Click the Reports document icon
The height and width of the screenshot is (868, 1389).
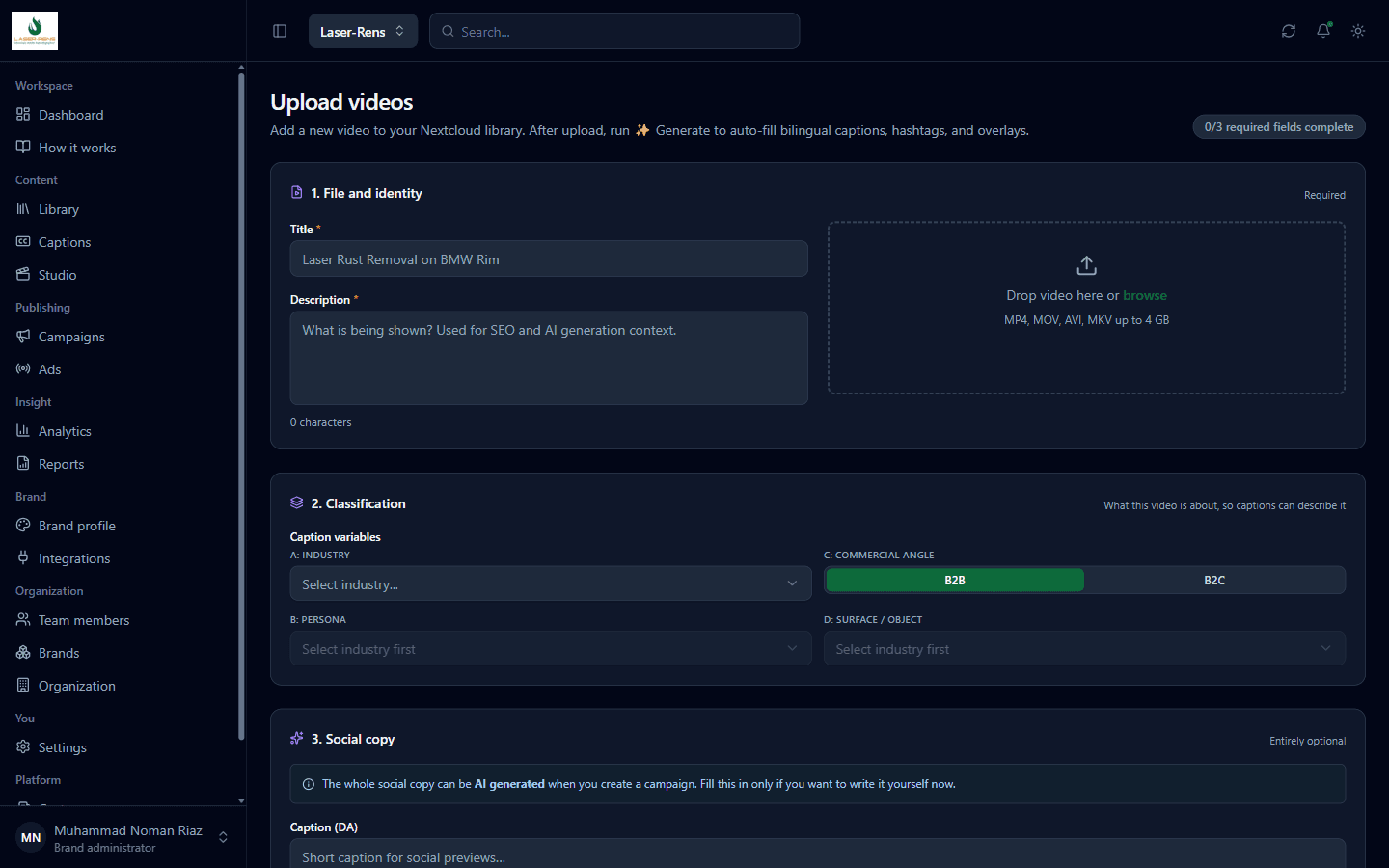23,464
